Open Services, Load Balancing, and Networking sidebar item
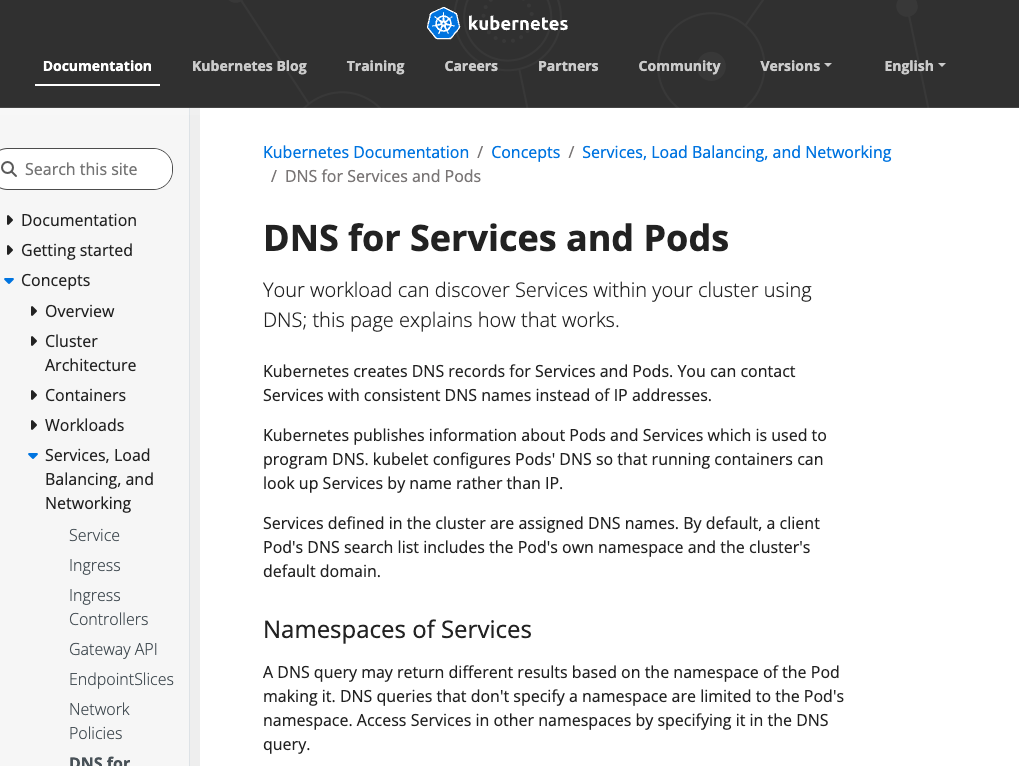The image size is (1019, 766). pos(99,479)
